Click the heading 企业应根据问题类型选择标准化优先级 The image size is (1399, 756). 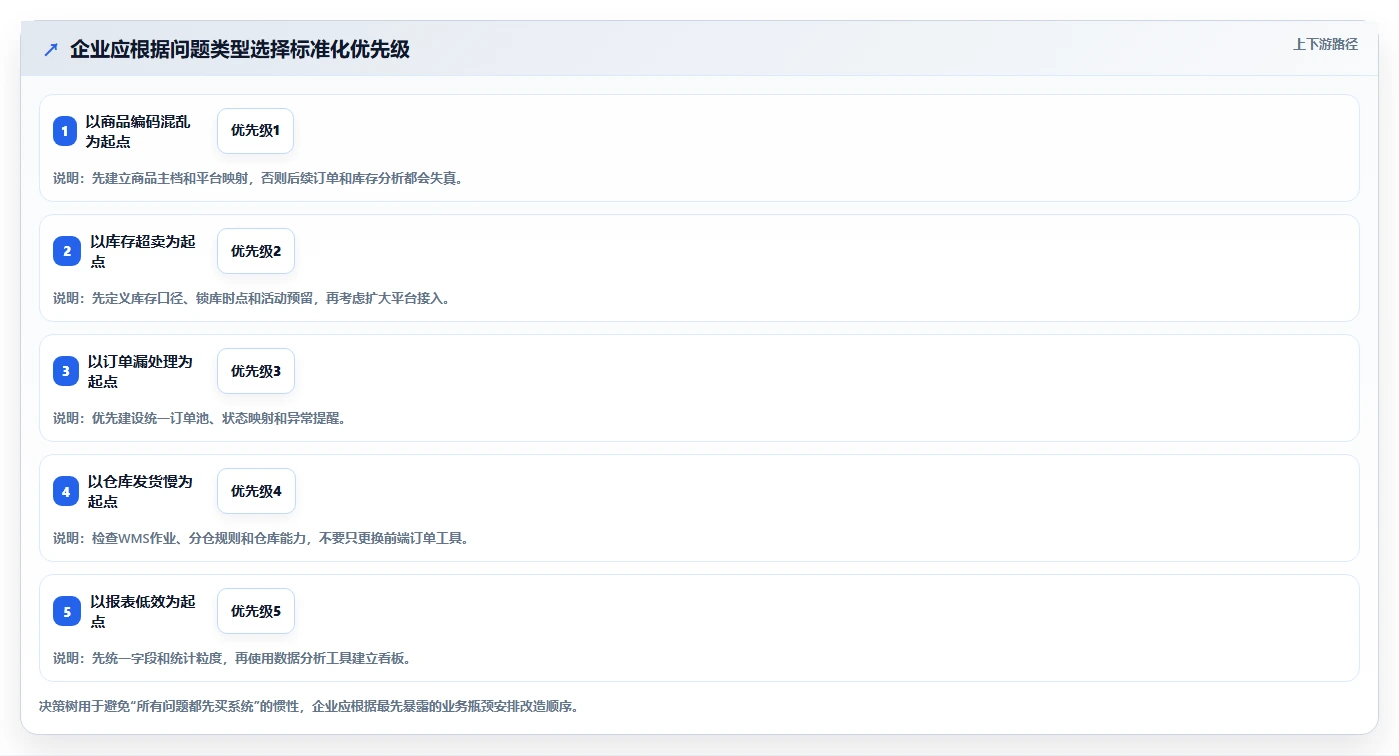(x=240, y=49)
